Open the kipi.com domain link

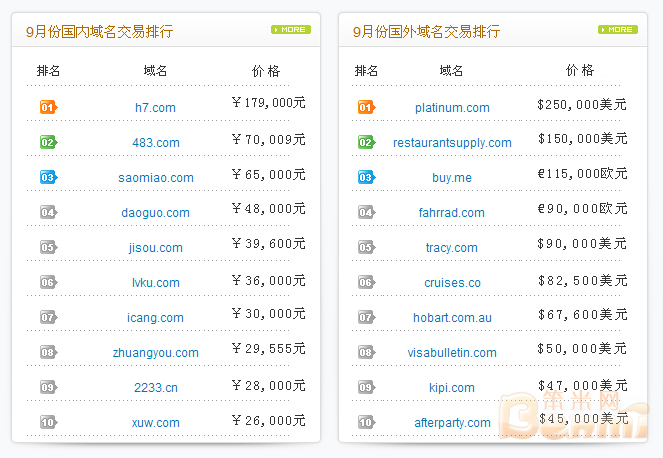point(452,387)
